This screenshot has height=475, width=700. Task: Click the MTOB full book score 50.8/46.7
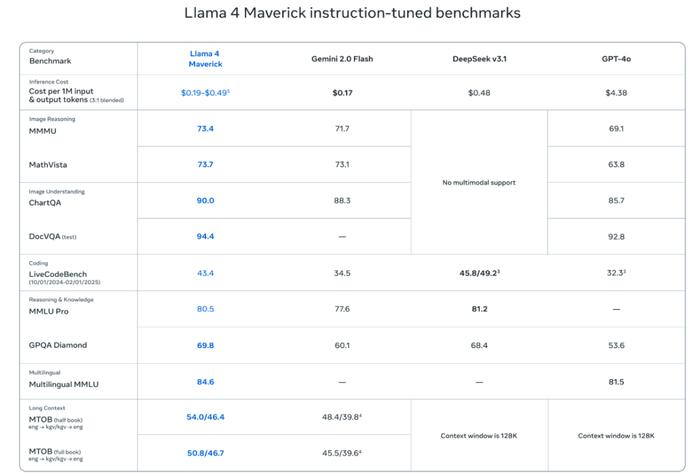pos(205,453)
